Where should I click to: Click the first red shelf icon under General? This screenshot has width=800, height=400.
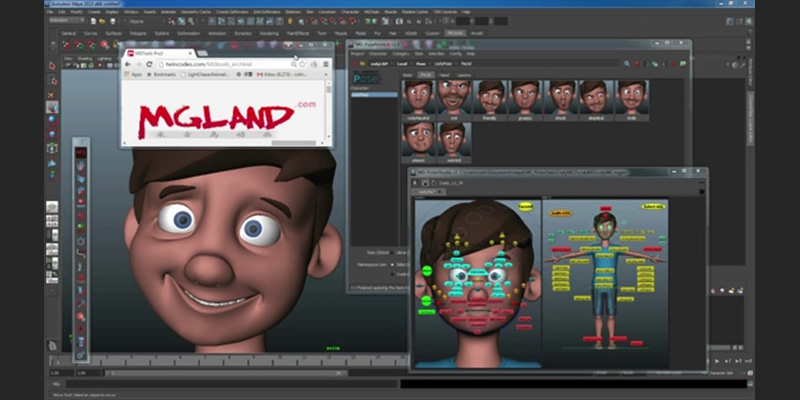pos(66,44)
